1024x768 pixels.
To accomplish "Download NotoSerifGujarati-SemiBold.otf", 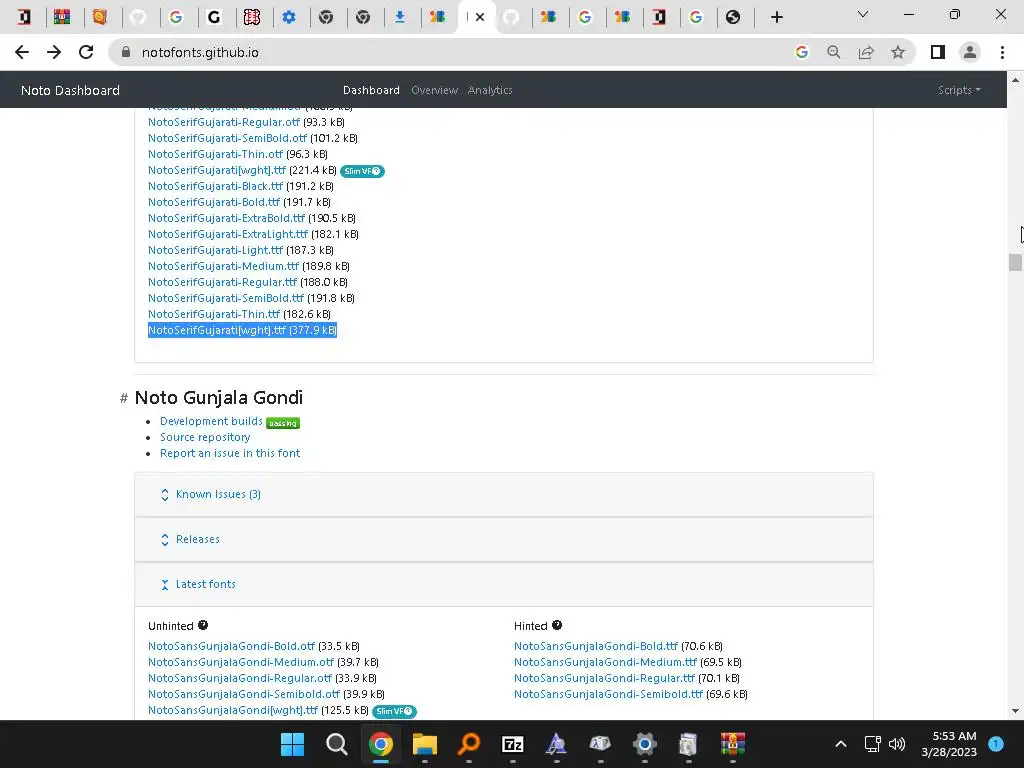I will 227,138.
